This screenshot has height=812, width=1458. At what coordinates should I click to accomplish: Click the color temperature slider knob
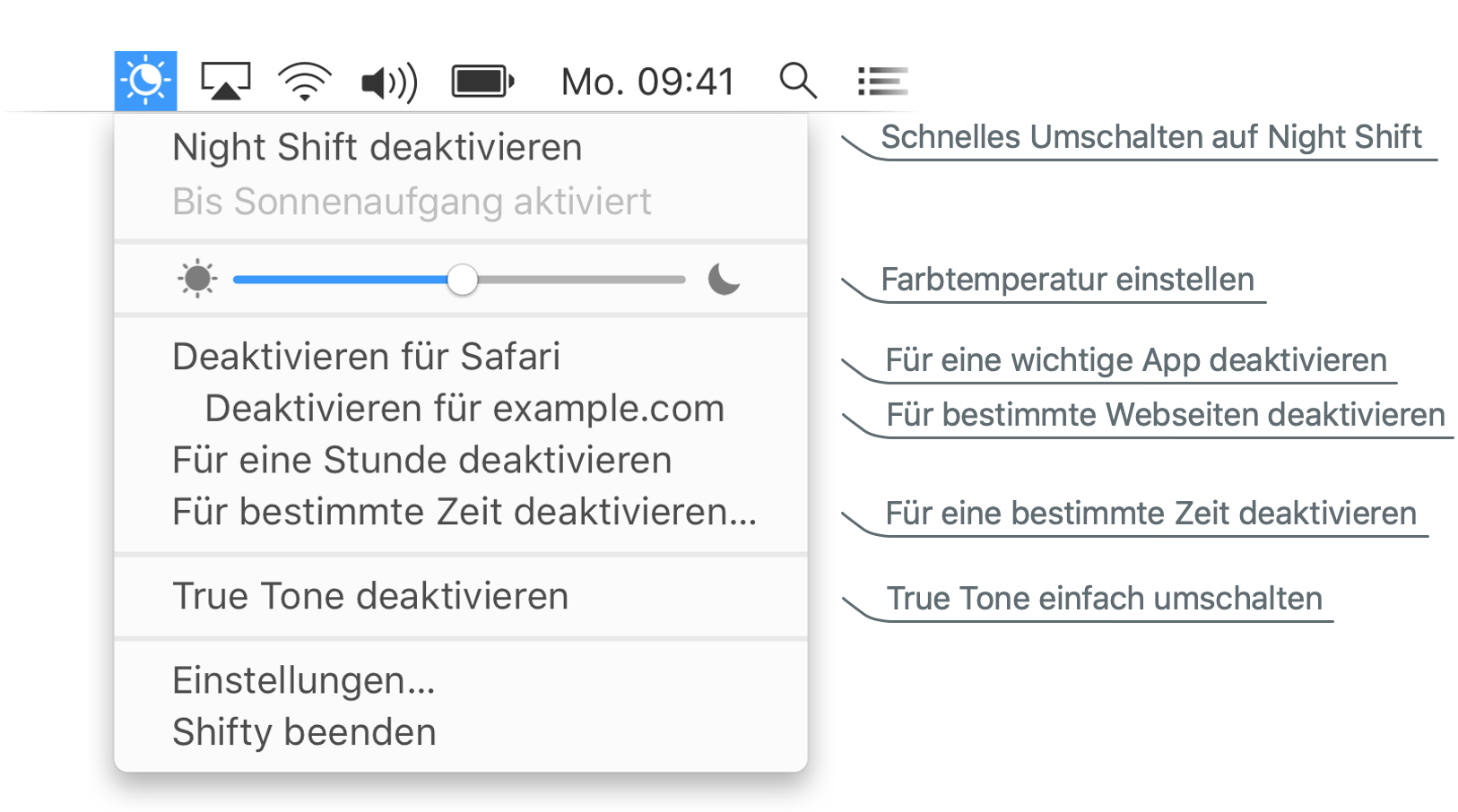tap(463, 280)
